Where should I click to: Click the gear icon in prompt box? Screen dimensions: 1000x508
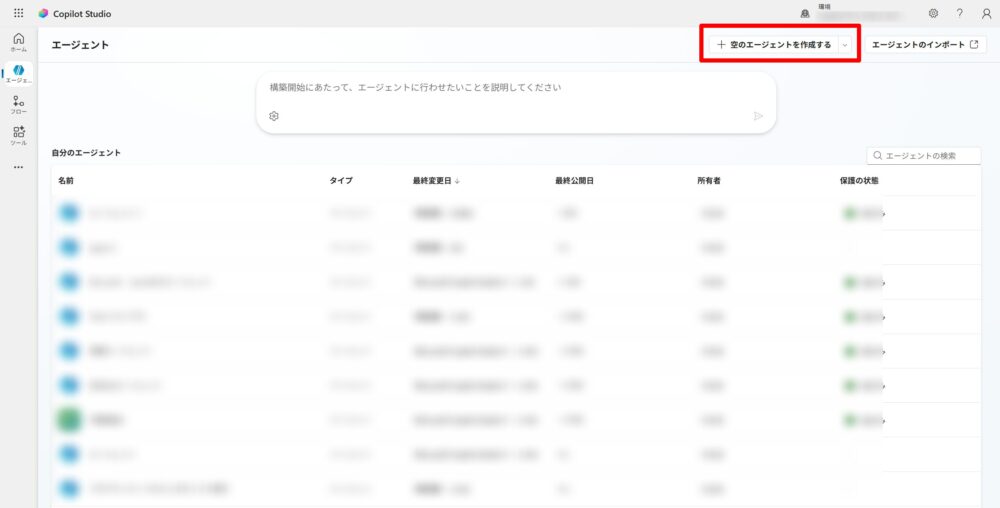(x=274, y=116)
